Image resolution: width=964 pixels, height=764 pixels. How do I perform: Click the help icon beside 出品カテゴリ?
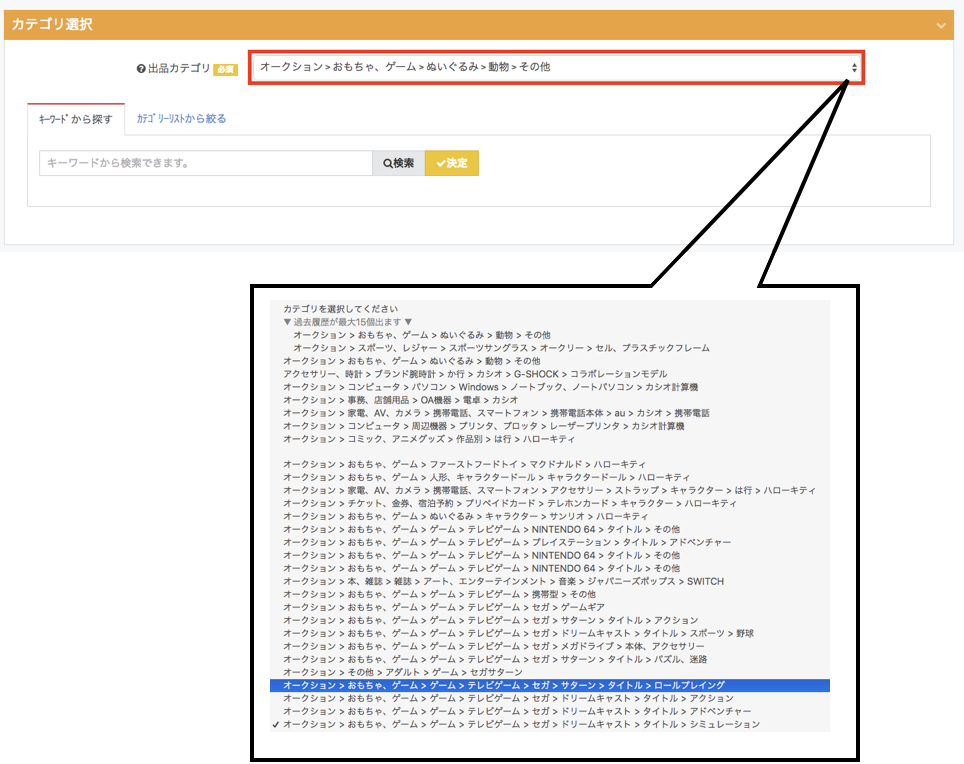141,69
